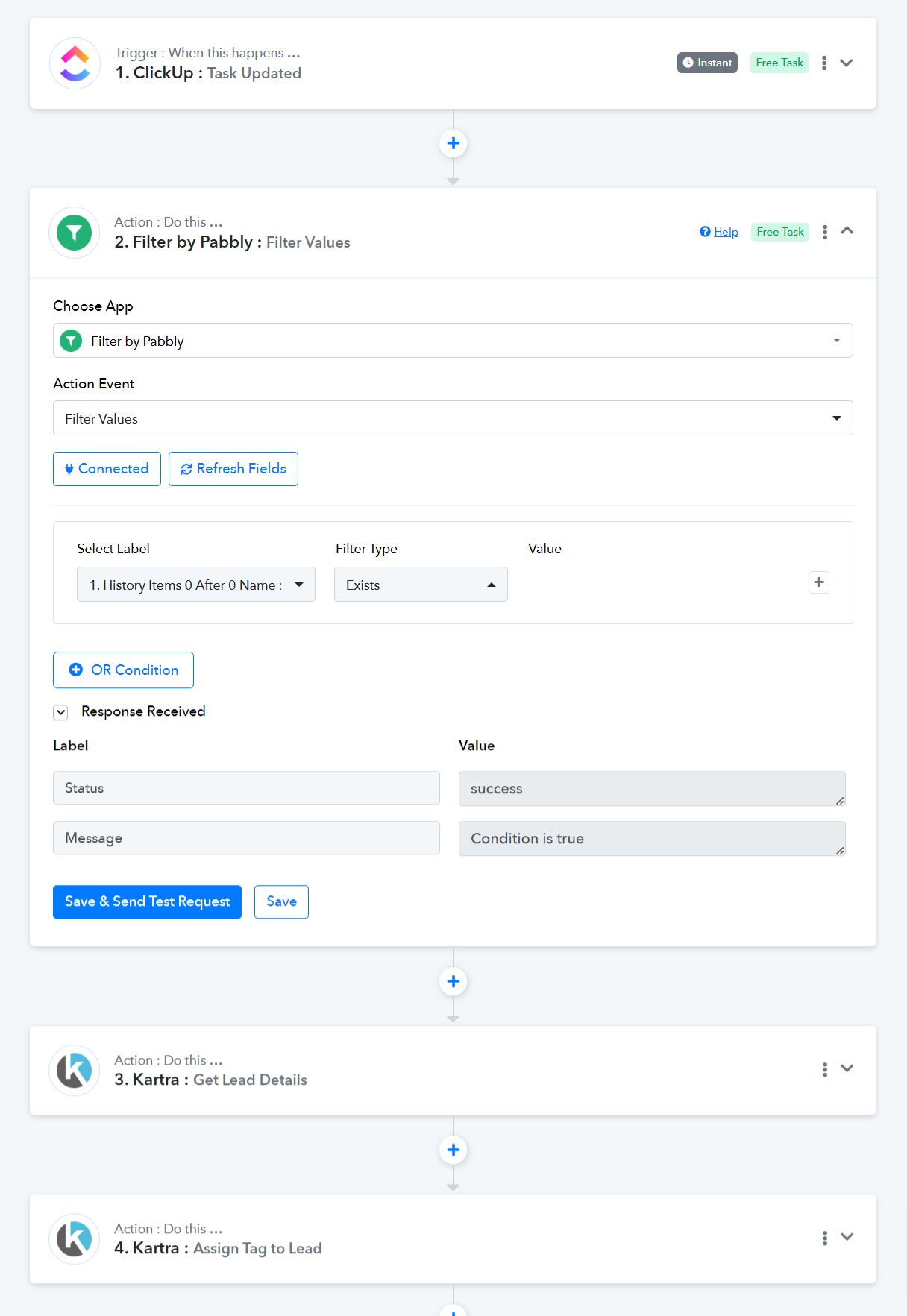Expand the ClickUp Task Updated trigger

847,63
